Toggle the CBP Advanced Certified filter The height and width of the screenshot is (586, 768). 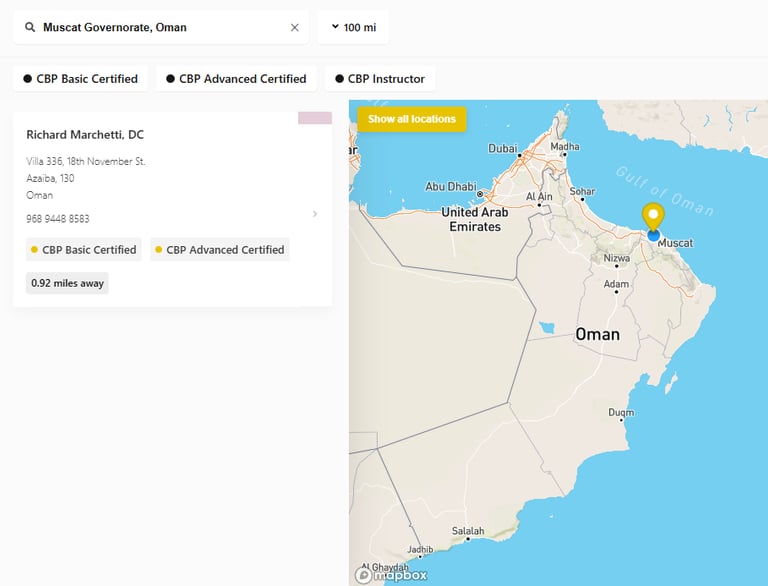pyautogui.click(x=236, y=79)
